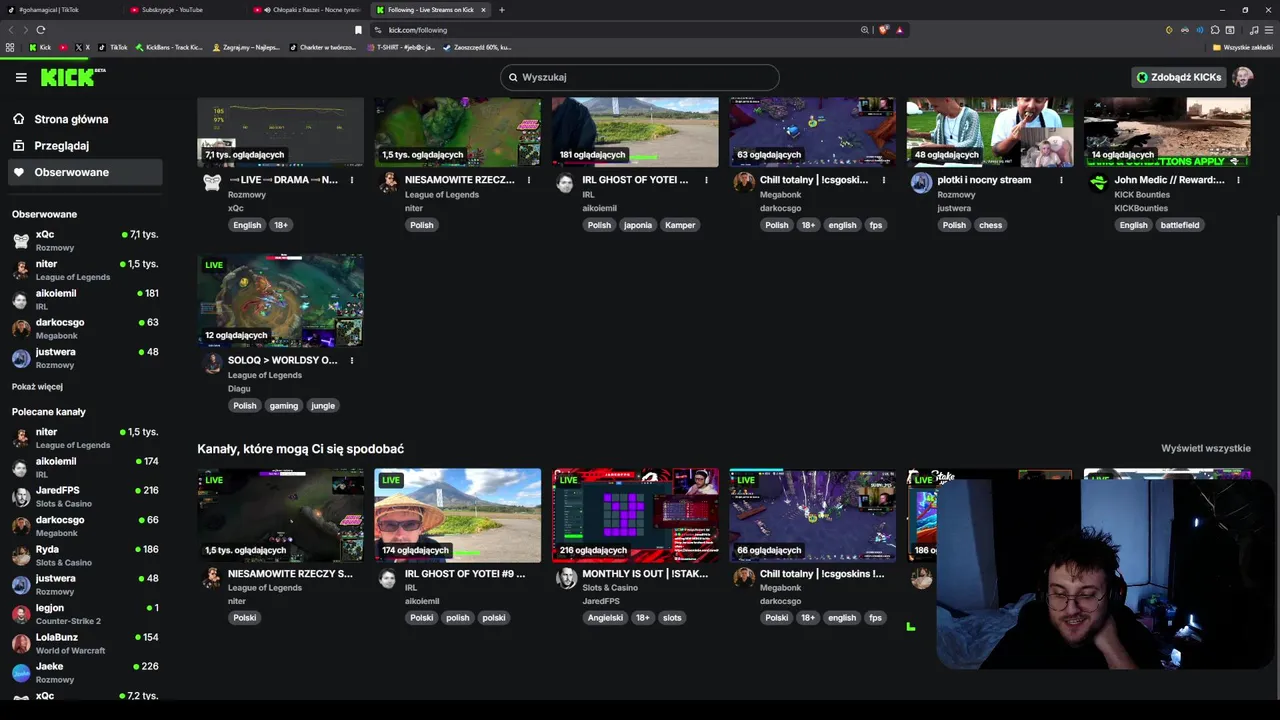
Task: Open the apps grid icon in bookmarks bar
Action: pyautogui.click(x=11, y=47)
